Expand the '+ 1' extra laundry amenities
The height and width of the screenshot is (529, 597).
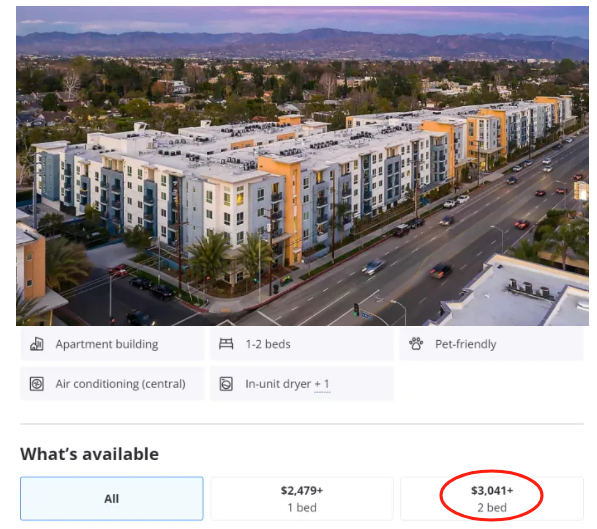pos(322,384)
